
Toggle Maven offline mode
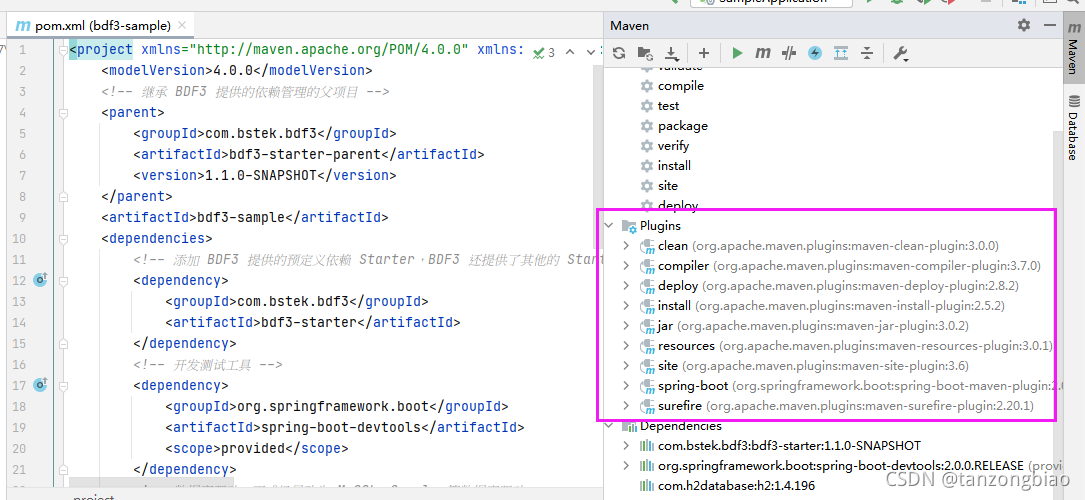789,53
